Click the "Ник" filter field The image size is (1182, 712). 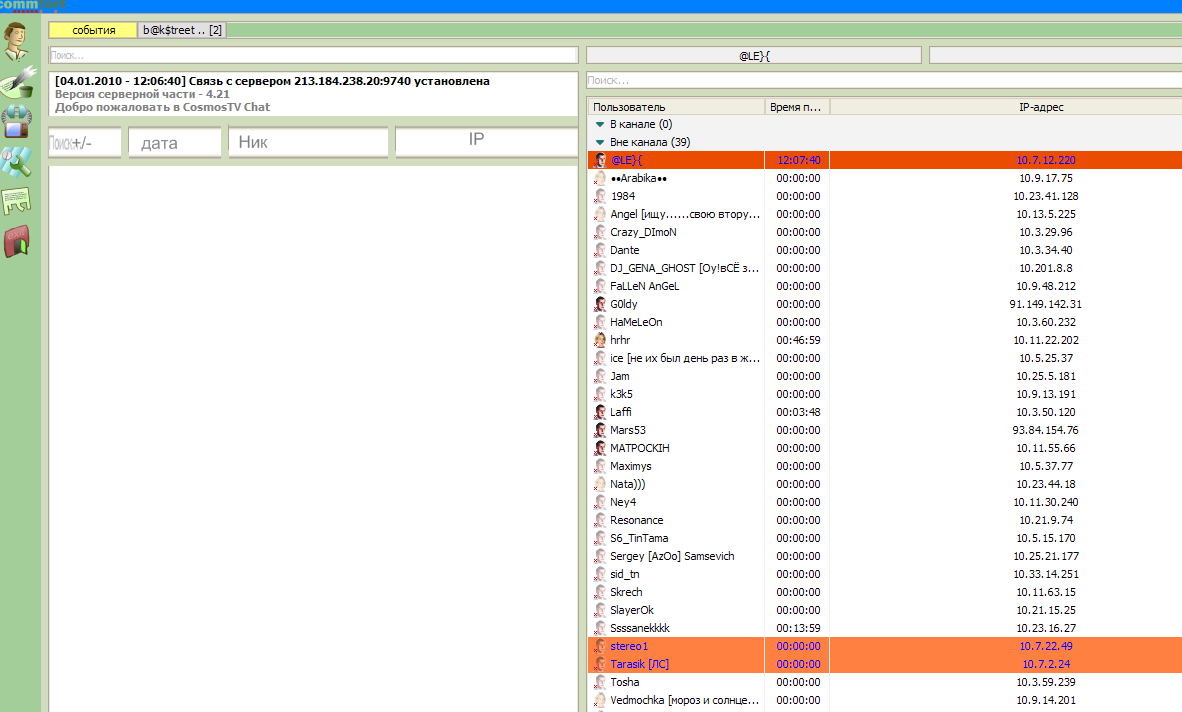point(308,143)
